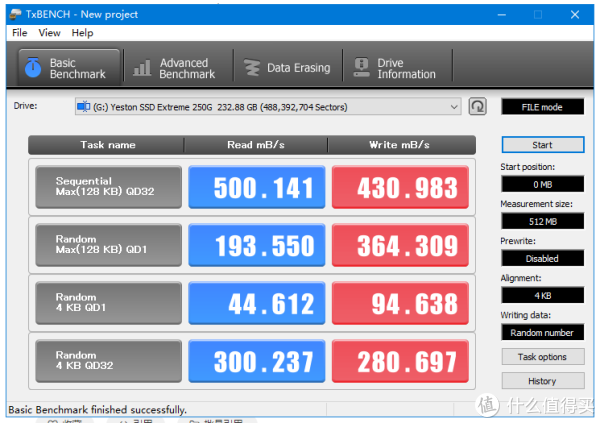Click the TxBENCH title bar app icon
This screenshot has height=423, width=600.
[x=15, y=14]
